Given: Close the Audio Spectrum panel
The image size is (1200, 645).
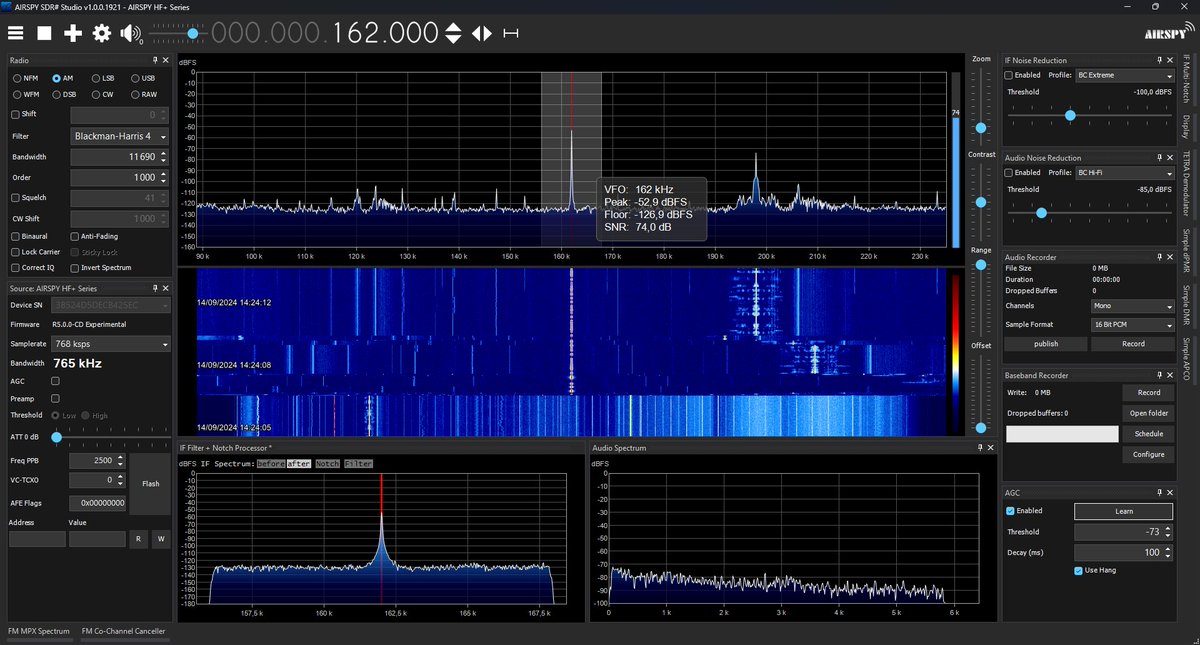Looking at the screenshot, I should 991,448.
